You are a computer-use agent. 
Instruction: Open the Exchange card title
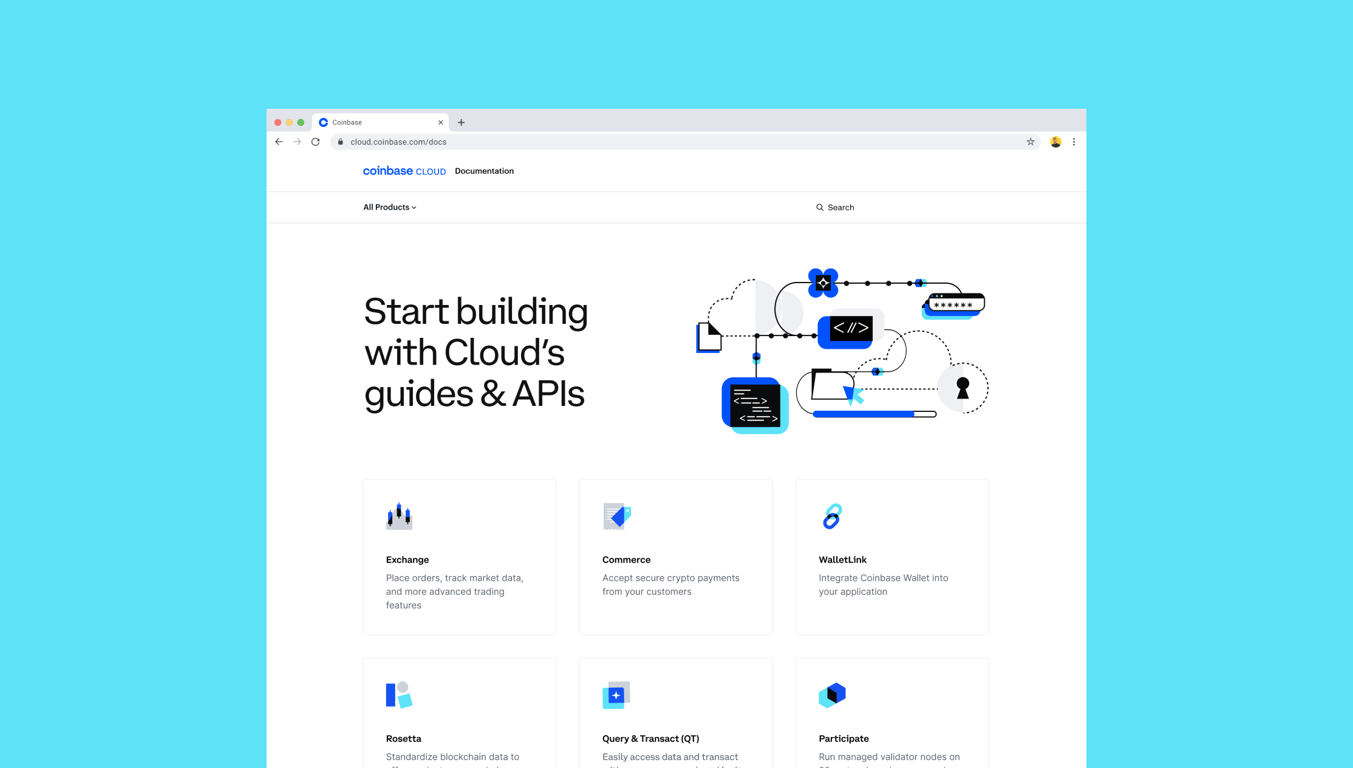click(x=407, y=560)
